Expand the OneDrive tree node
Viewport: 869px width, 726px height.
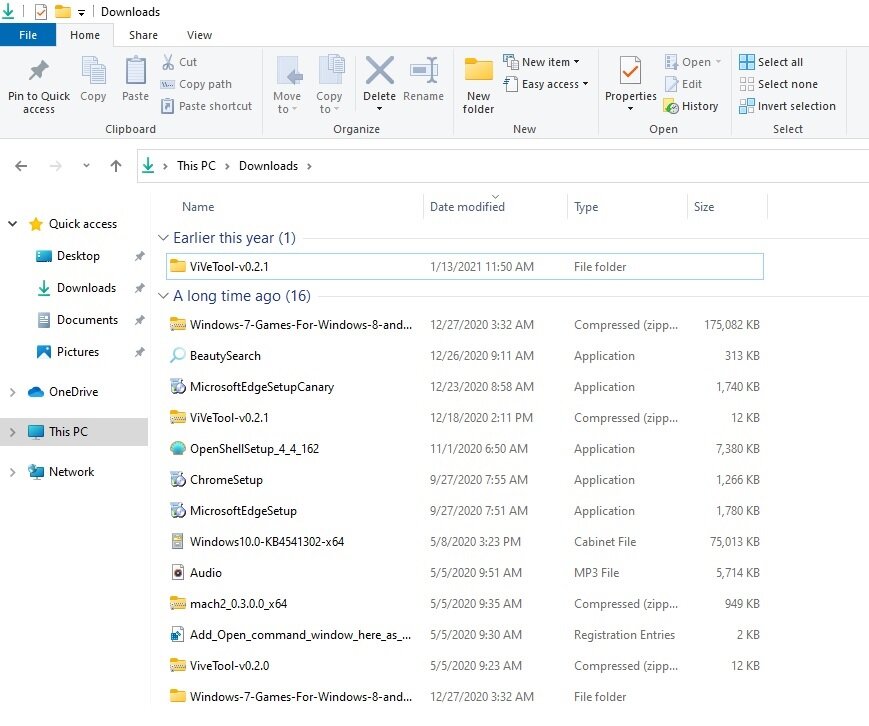point(12,392)
